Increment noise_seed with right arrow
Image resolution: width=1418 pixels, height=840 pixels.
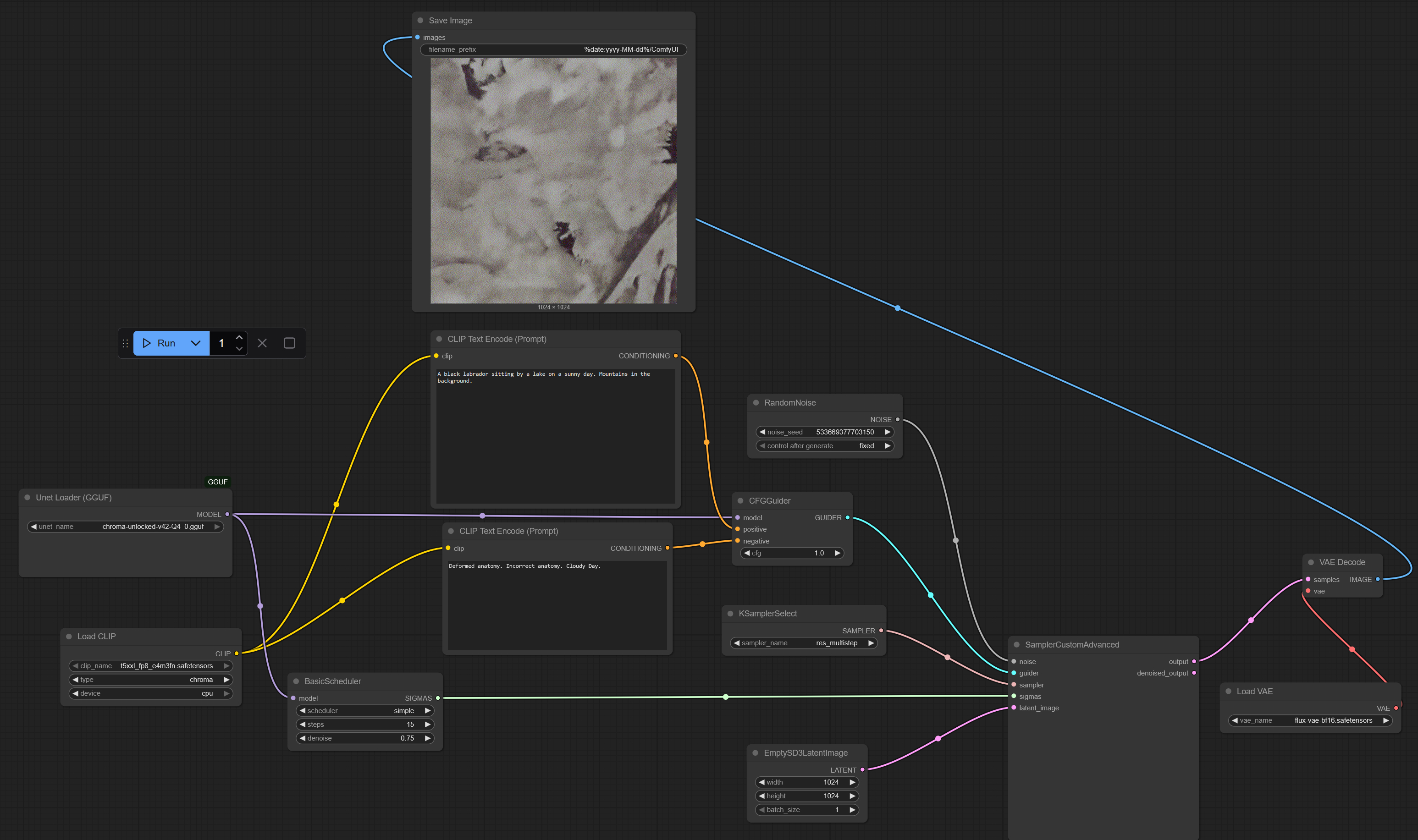(888, 432)
